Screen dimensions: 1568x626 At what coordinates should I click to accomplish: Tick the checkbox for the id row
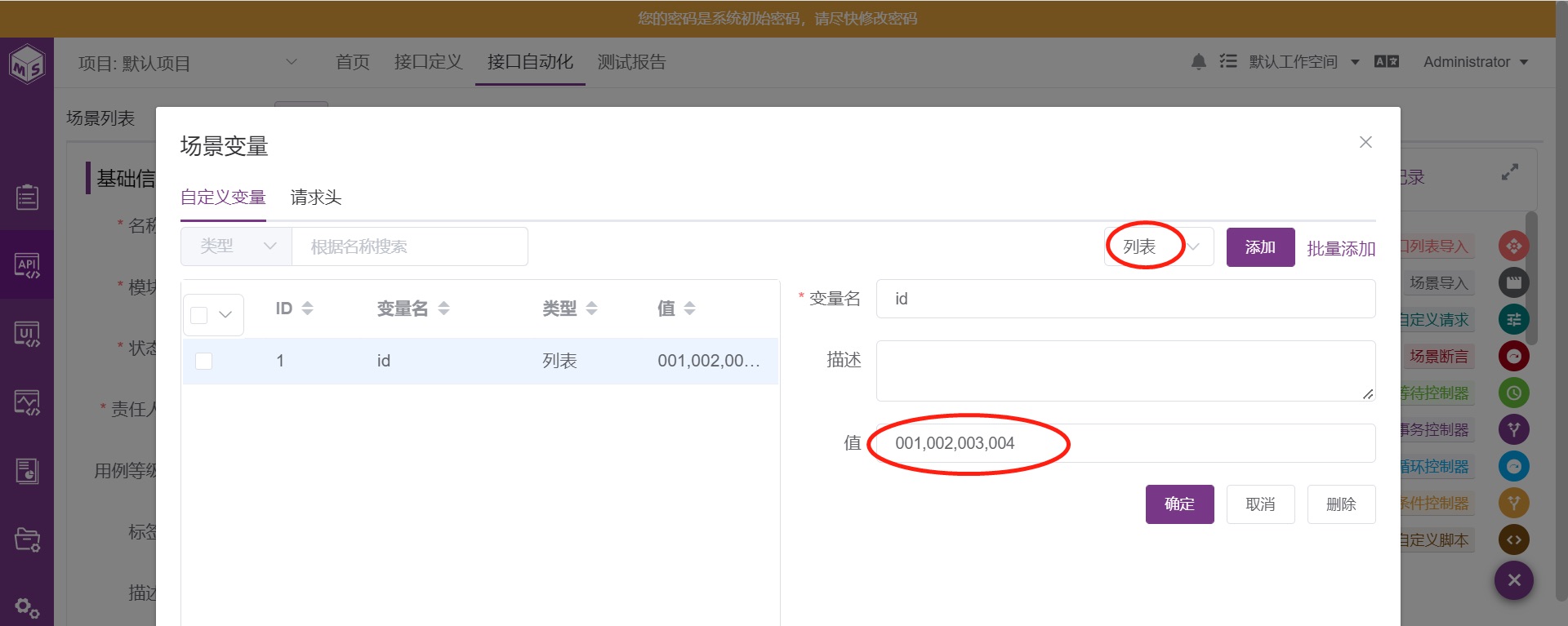[203, 361]
